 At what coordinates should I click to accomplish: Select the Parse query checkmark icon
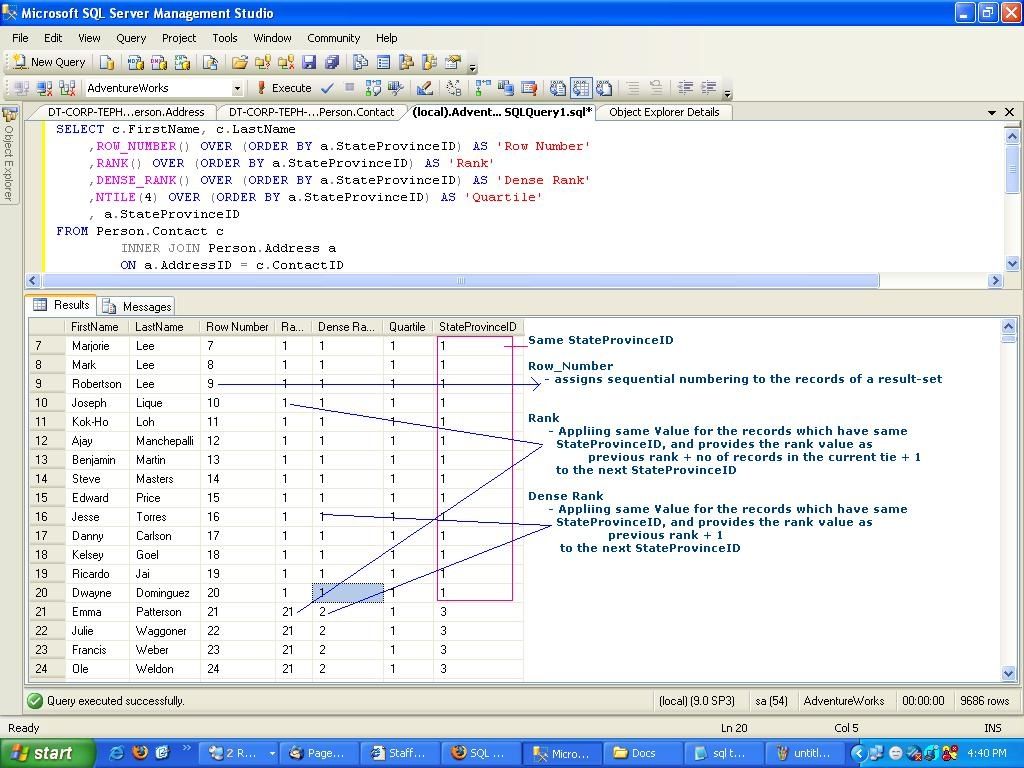coord(325,88)
